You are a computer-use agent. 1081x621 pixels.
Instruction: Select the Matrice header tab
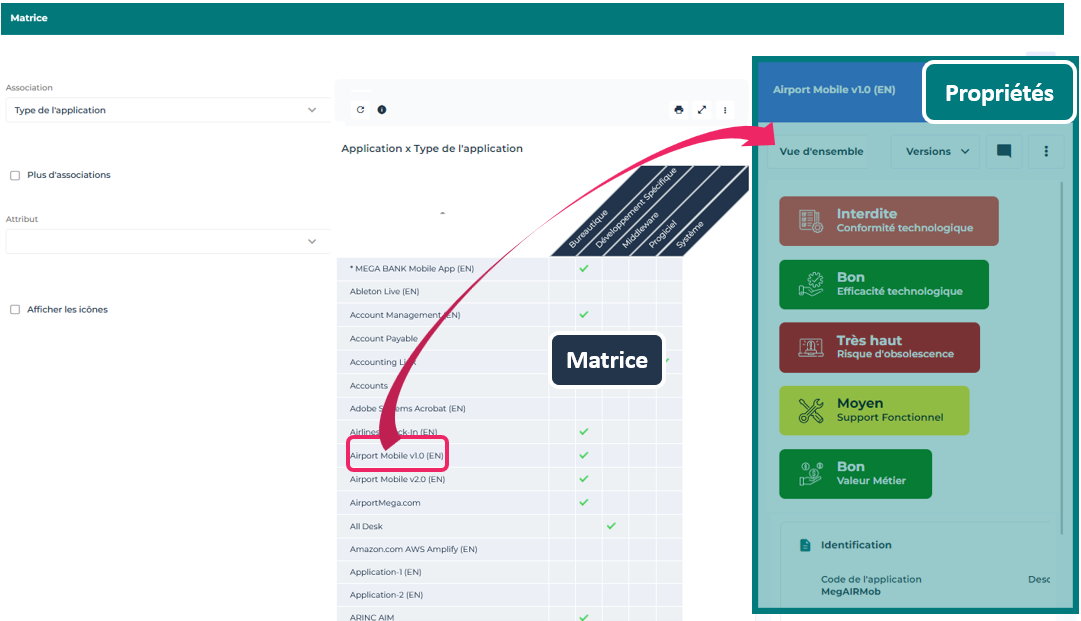click(x=29, y=18)
